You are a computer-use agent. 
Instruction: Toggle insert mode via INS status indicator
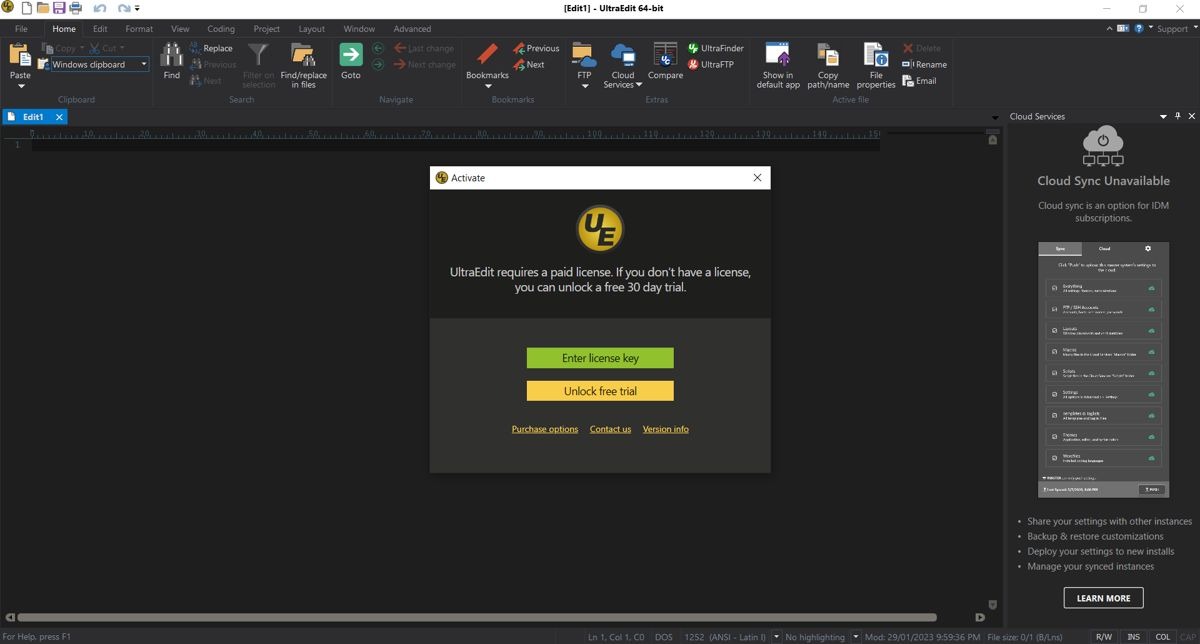pos(1133,636)
